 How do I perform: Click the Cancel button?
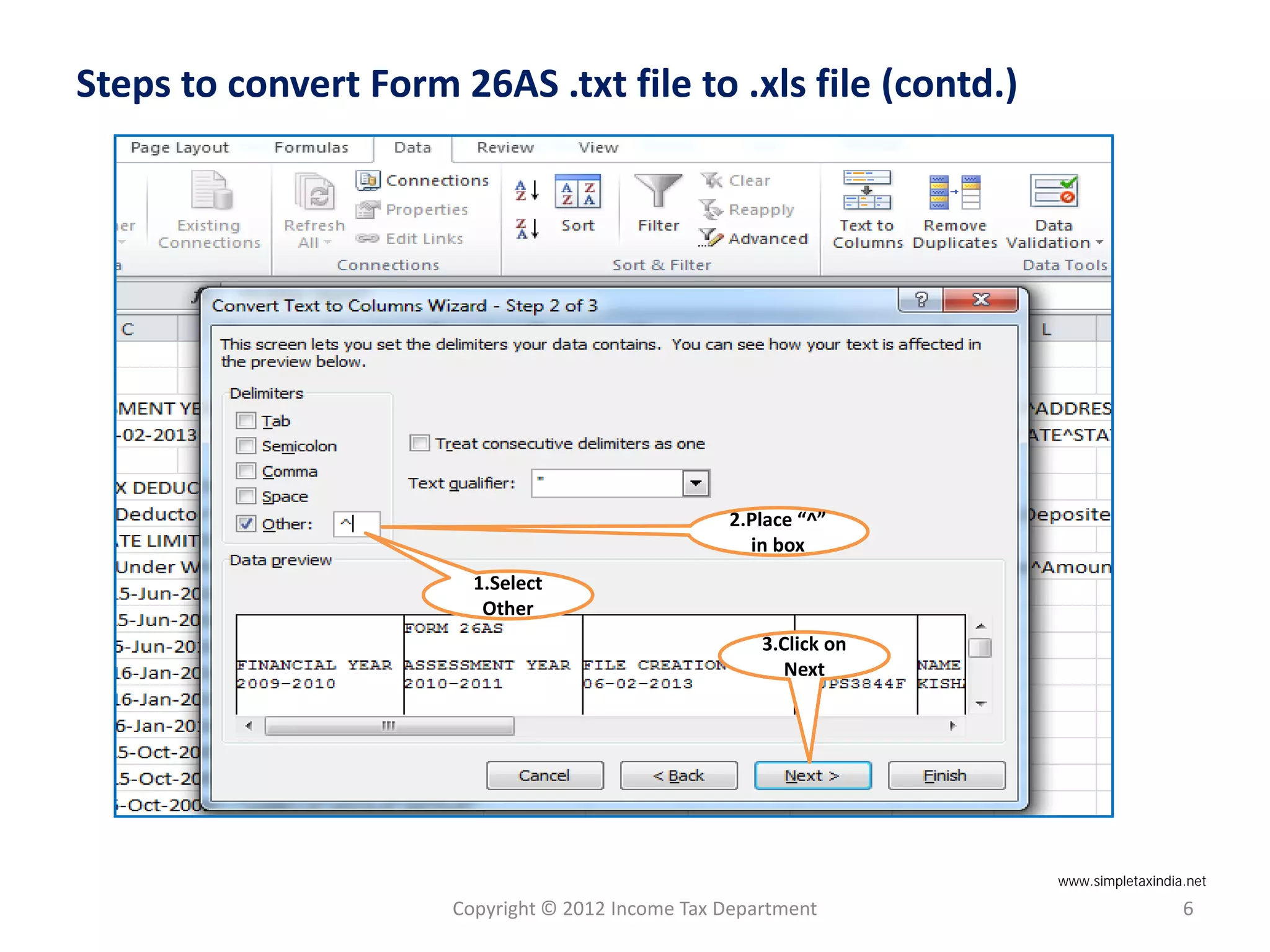tap(544, 775)
